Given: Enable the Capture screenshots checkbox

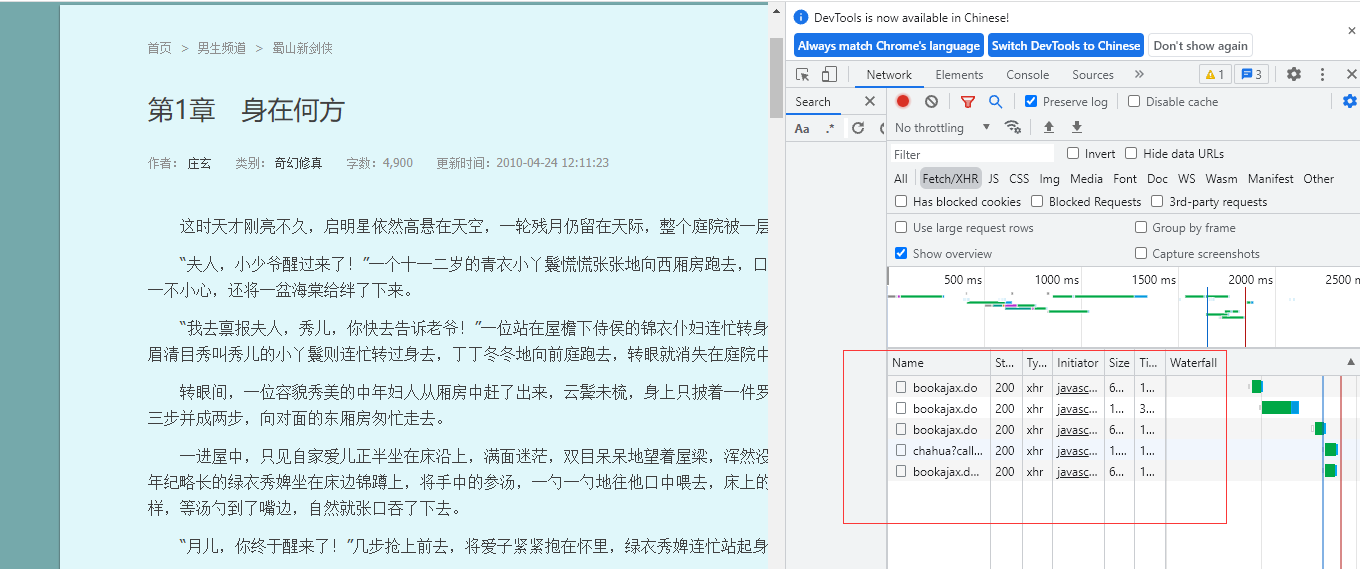Looking at the screenshot, I should pos(1141,253).
